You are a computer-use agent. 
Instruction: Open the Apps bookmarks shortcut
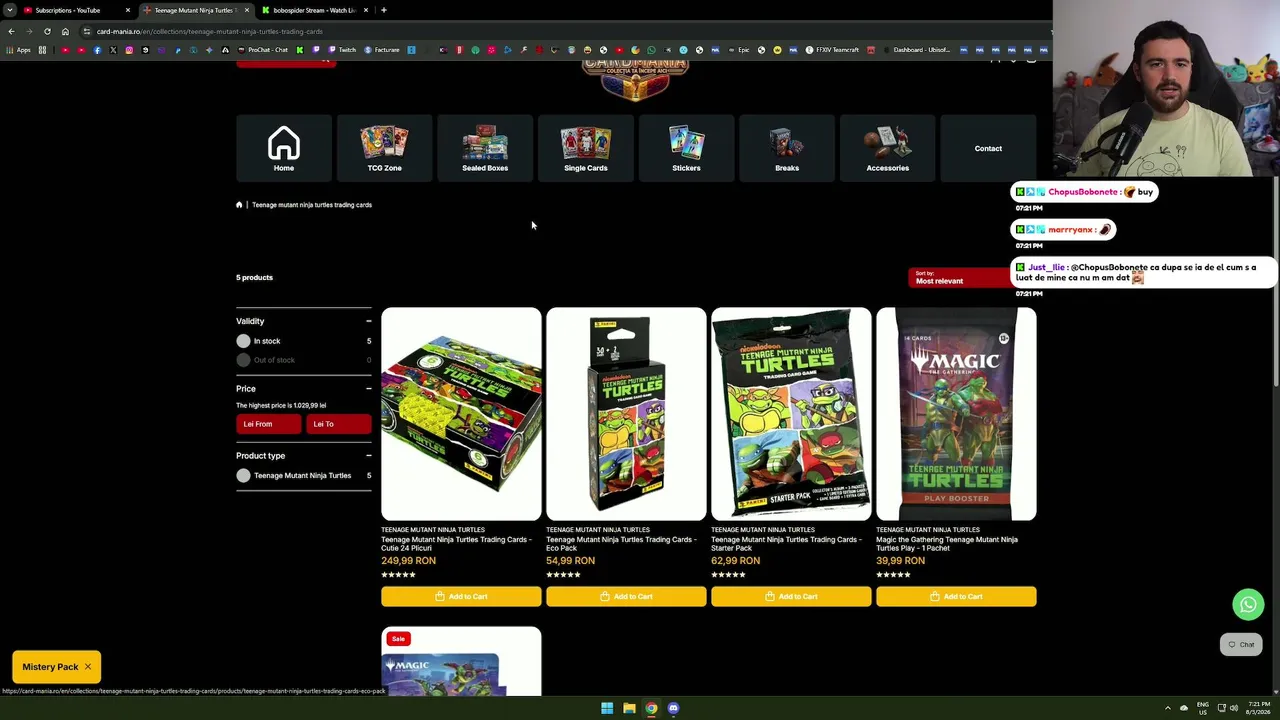pyautogui.click(x=19, y=50)
